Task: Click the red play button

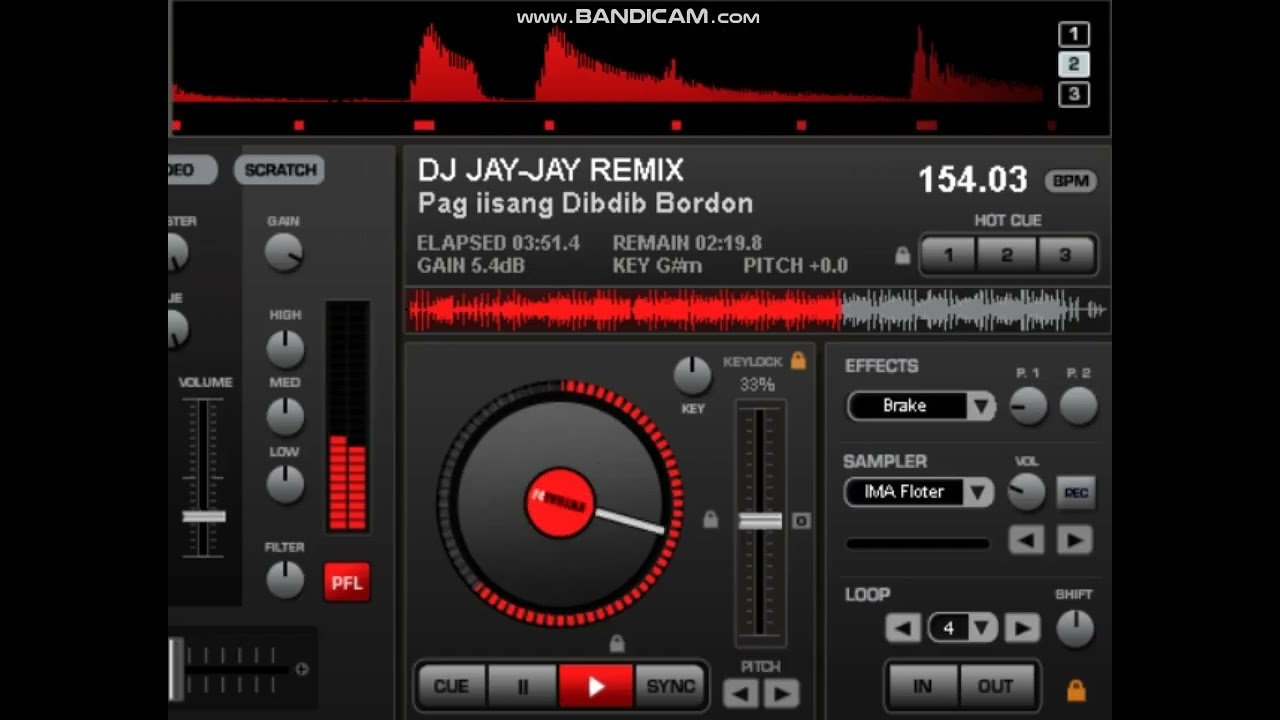Action: tap(596, 686)
